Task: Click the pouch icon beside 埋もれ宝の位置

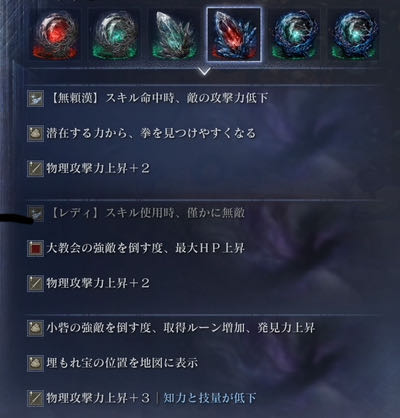Action: [35, 363]
